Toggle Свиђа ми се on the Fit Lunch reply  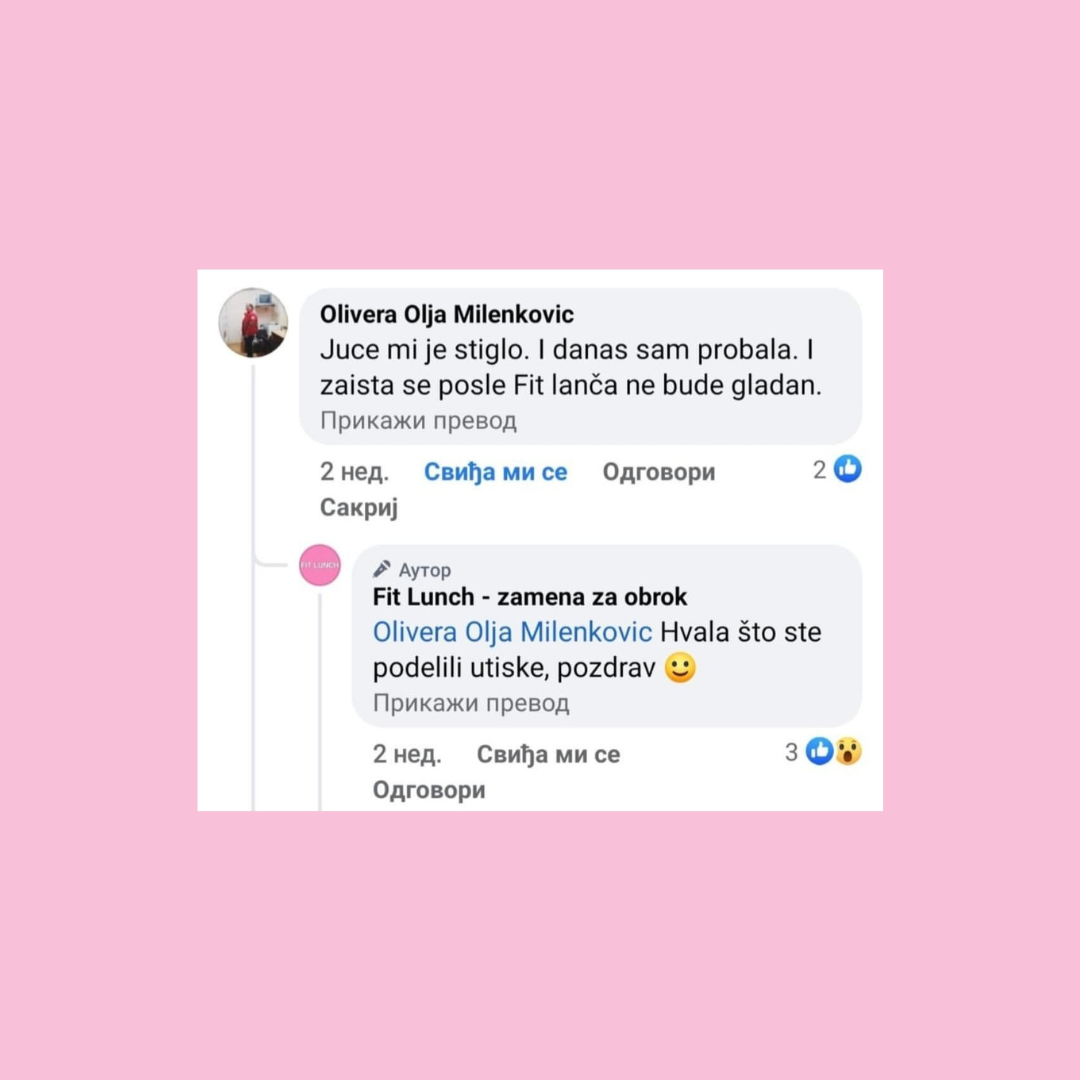(x=548, y=754)
